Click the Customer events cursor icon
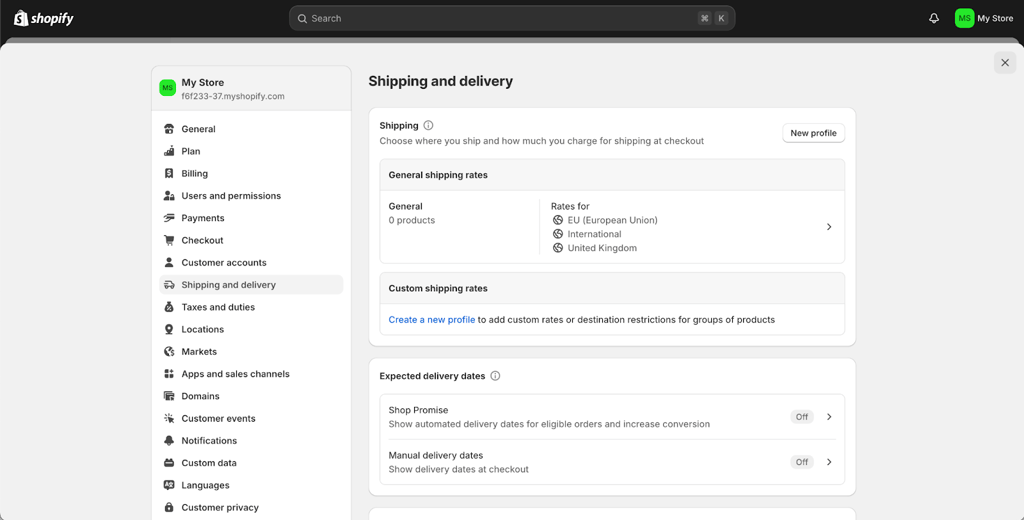The image size is (1024, 520). click(x=169, y=418)
